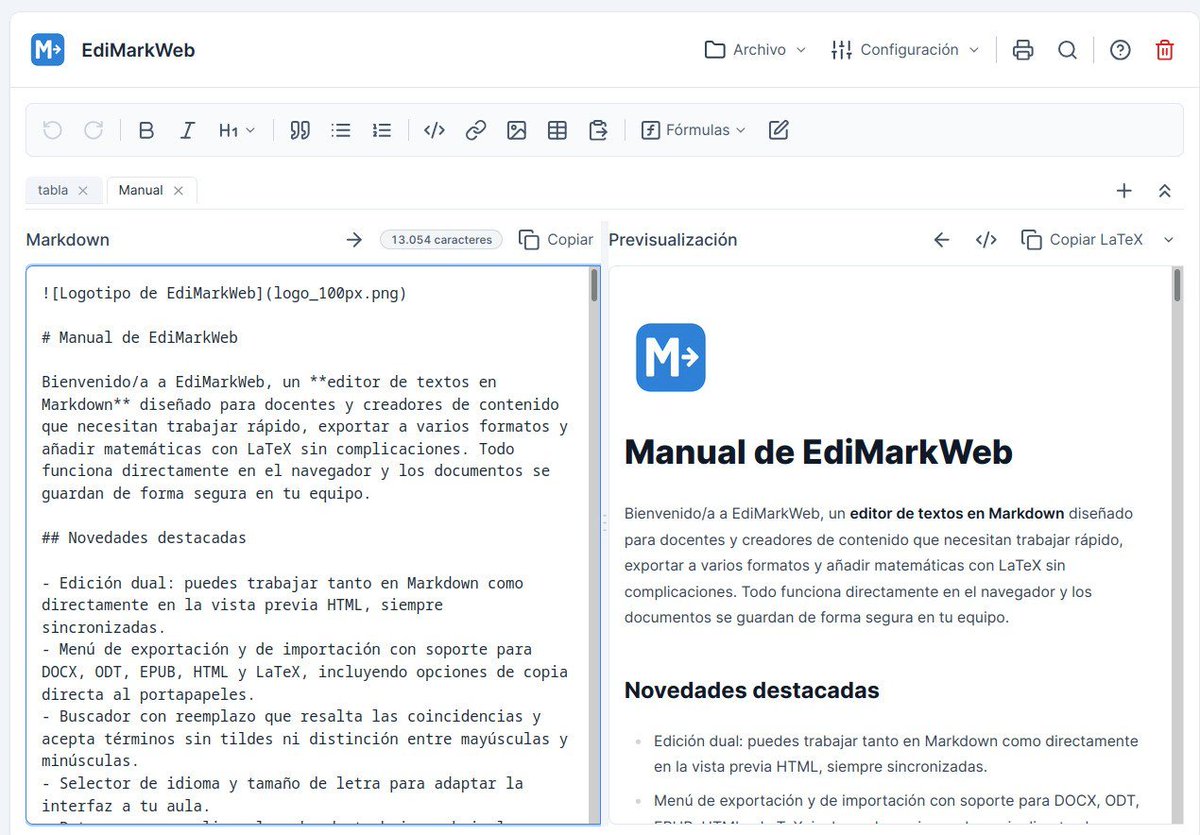Viewport: 1200px width, 835px height.
Task: Insert a table
Action: [557, 130]
